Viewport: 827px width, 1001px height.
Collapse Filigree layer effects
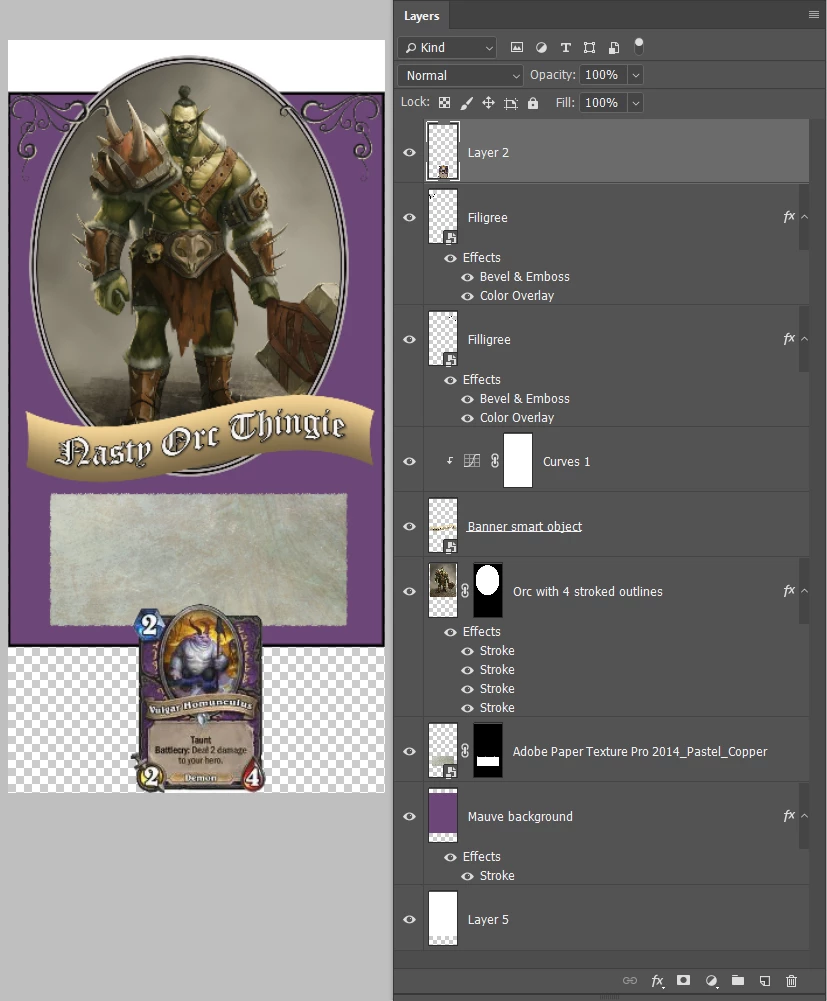coord(805,217)
